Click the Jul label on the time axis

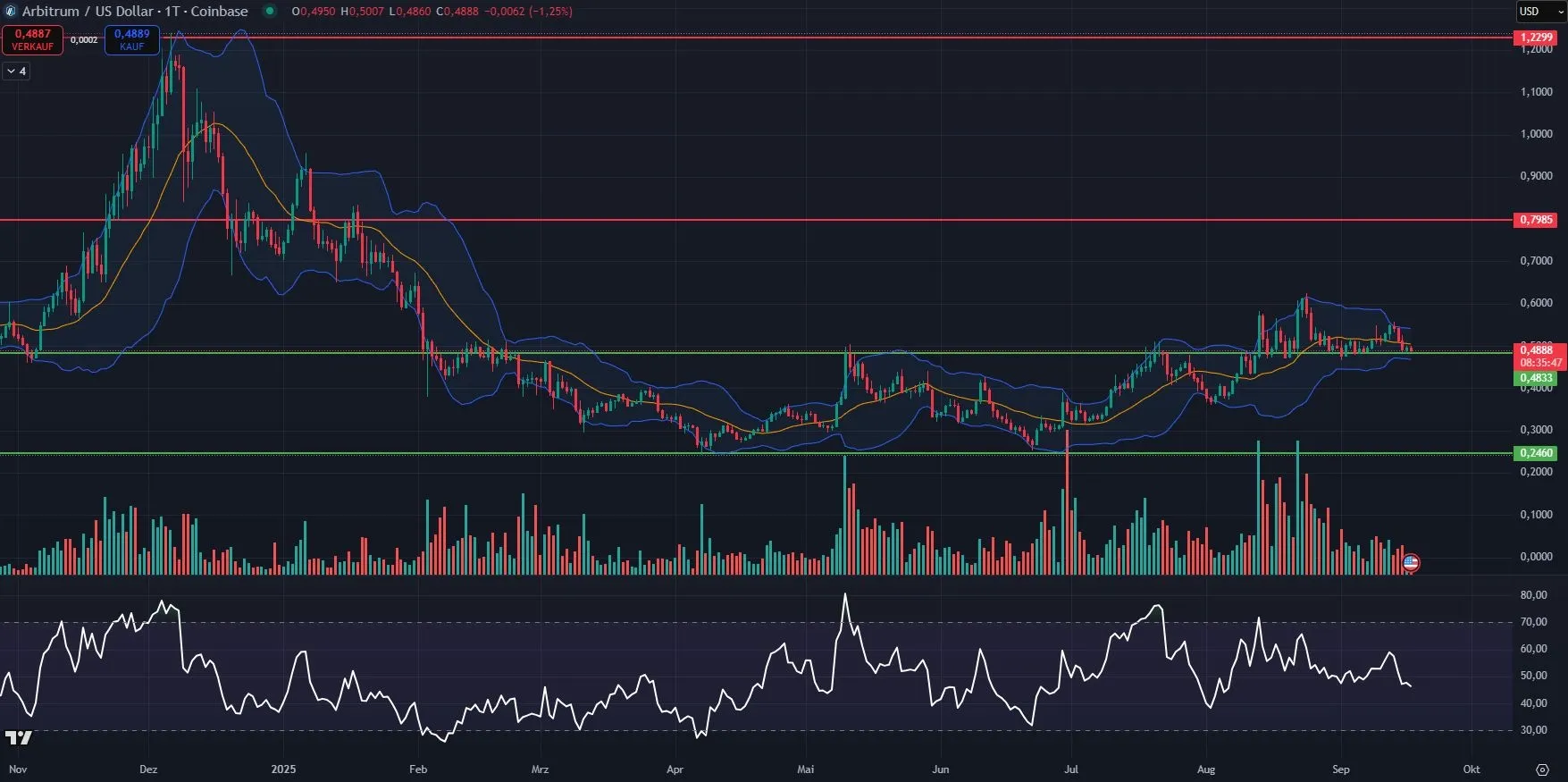tap(1071, 769)
